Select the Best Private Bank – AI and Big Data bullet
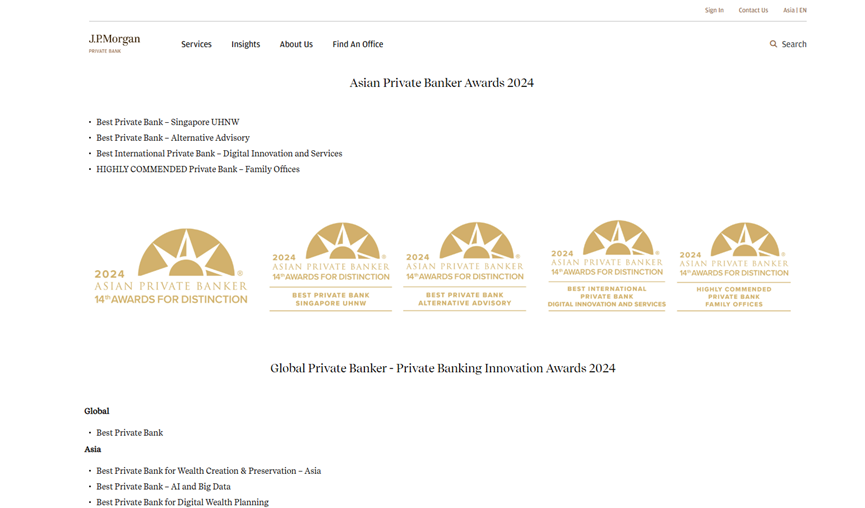This screenshot has width=865, height=508. (163, 486)
